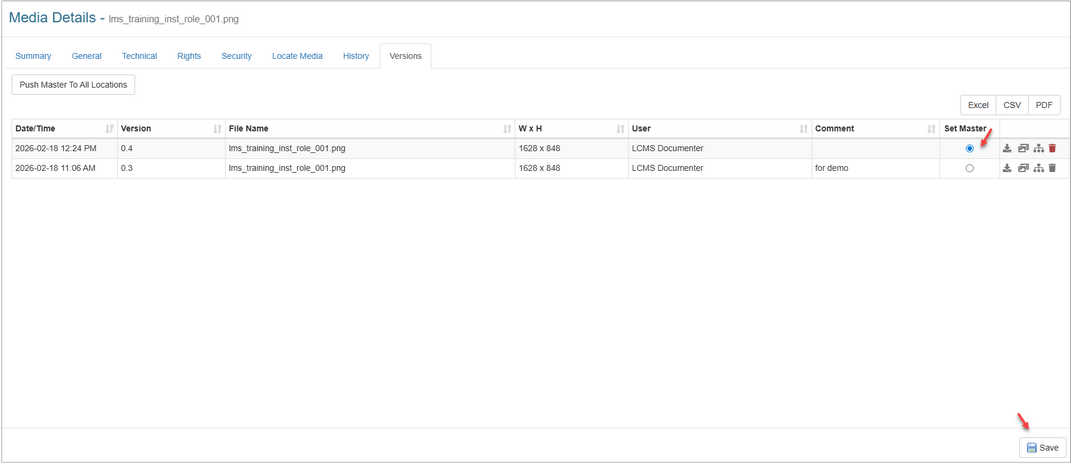The image size is (1071, 464).
Task: Click the hierarchy icon for version 0.4
Action: 1038,148
